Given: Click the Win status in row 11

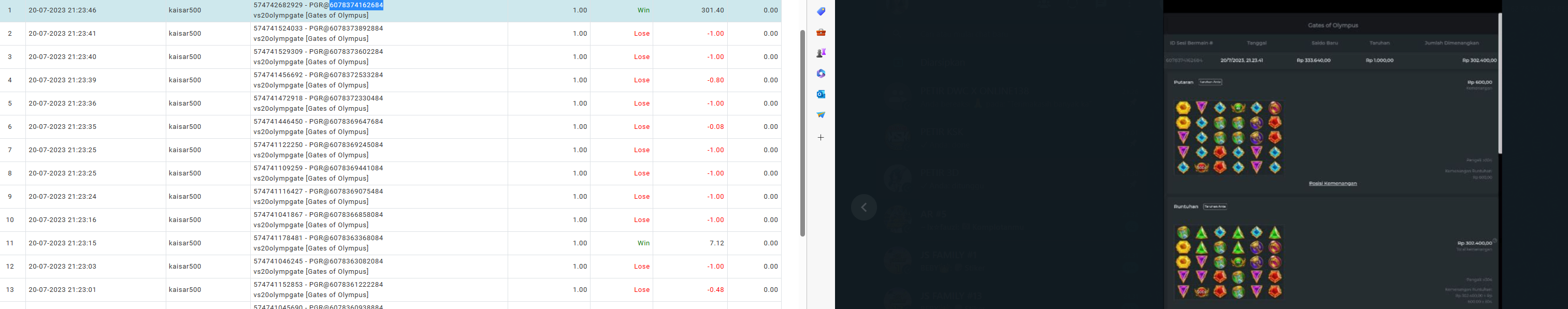Looking at the screenshot, I should [643, 243].
